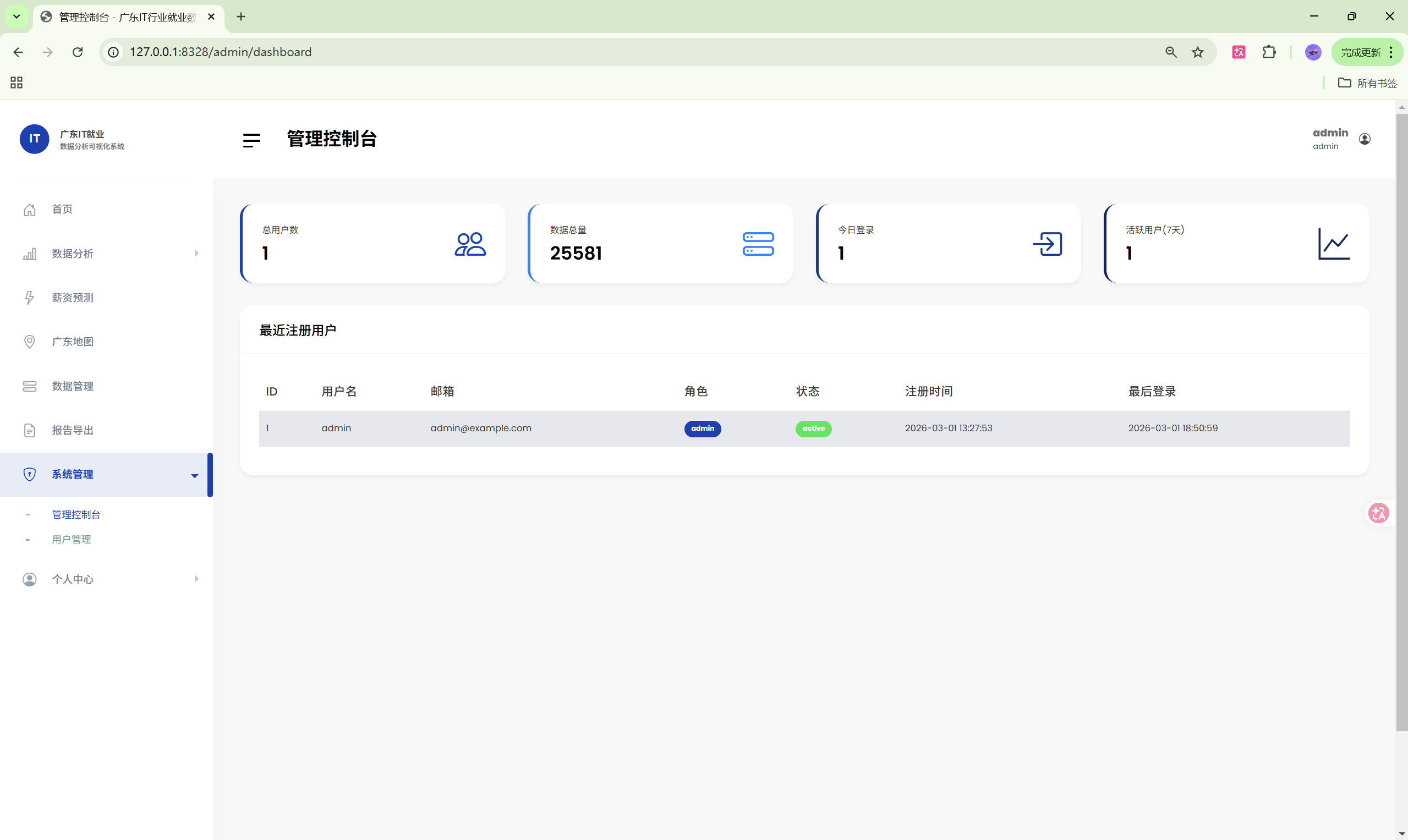
Task: Expand the 数据分析 submenu arrow
Action: click(196, 253)
